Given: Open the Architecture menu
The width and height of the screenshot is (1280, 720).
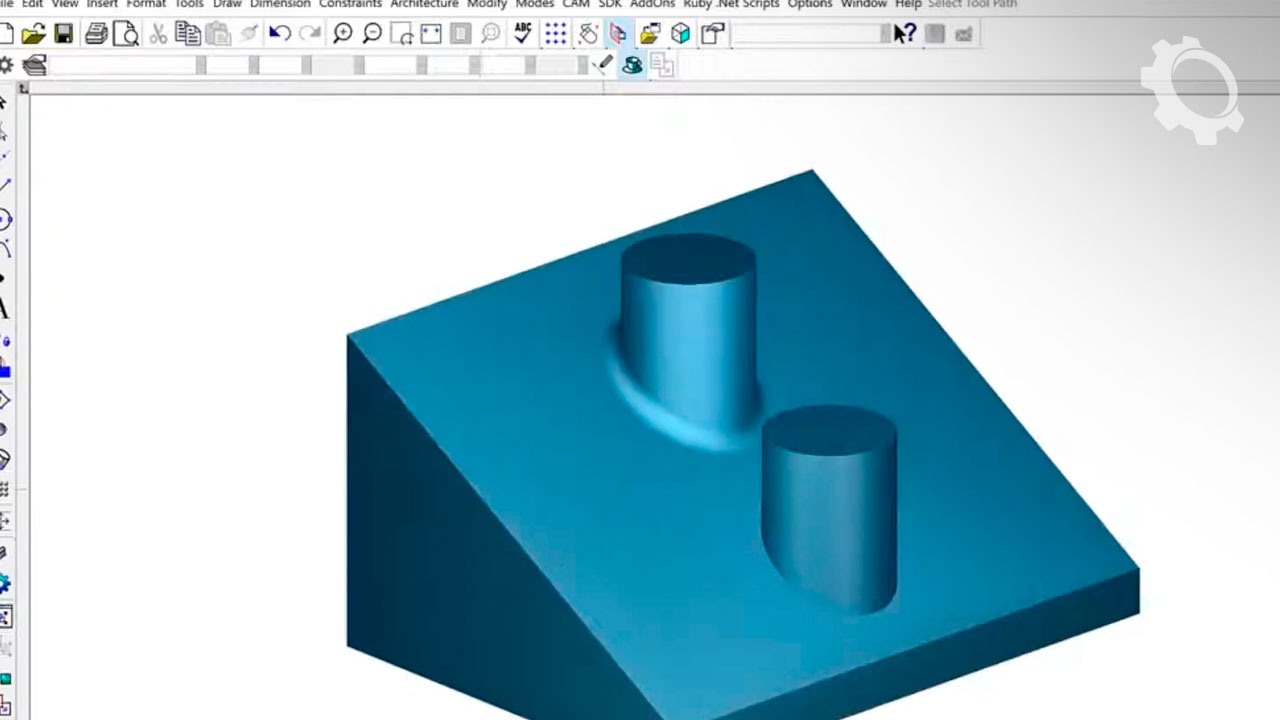Looking at the screenshot, I should (424, 4).
